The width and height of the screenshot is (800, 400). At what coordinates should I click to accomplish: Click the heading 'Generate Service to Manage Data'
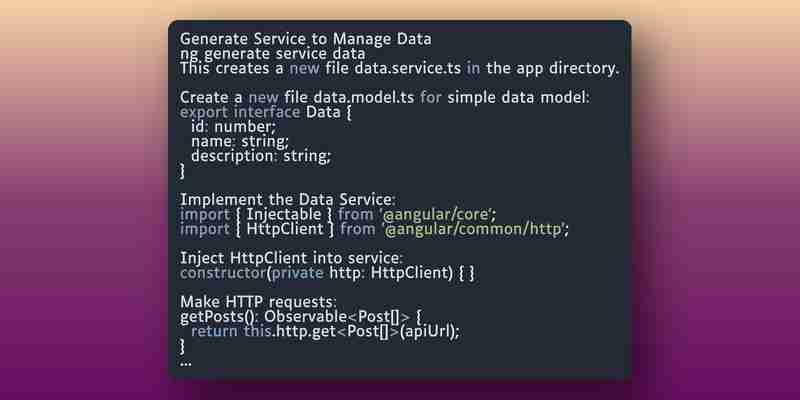coord(306,39)
